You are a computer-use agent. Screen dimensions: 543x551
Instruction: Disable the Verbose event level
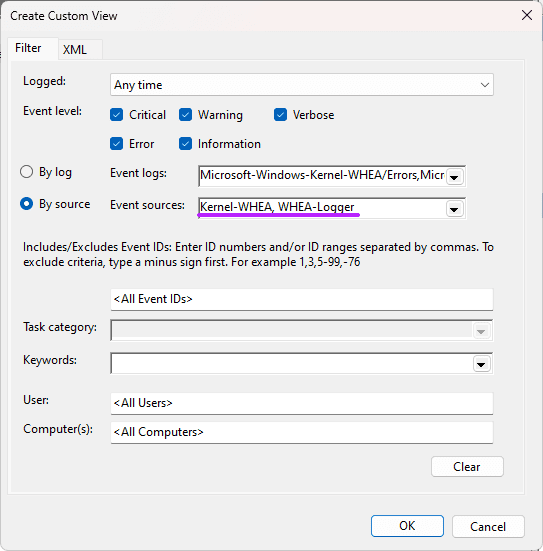pos(280,115)
